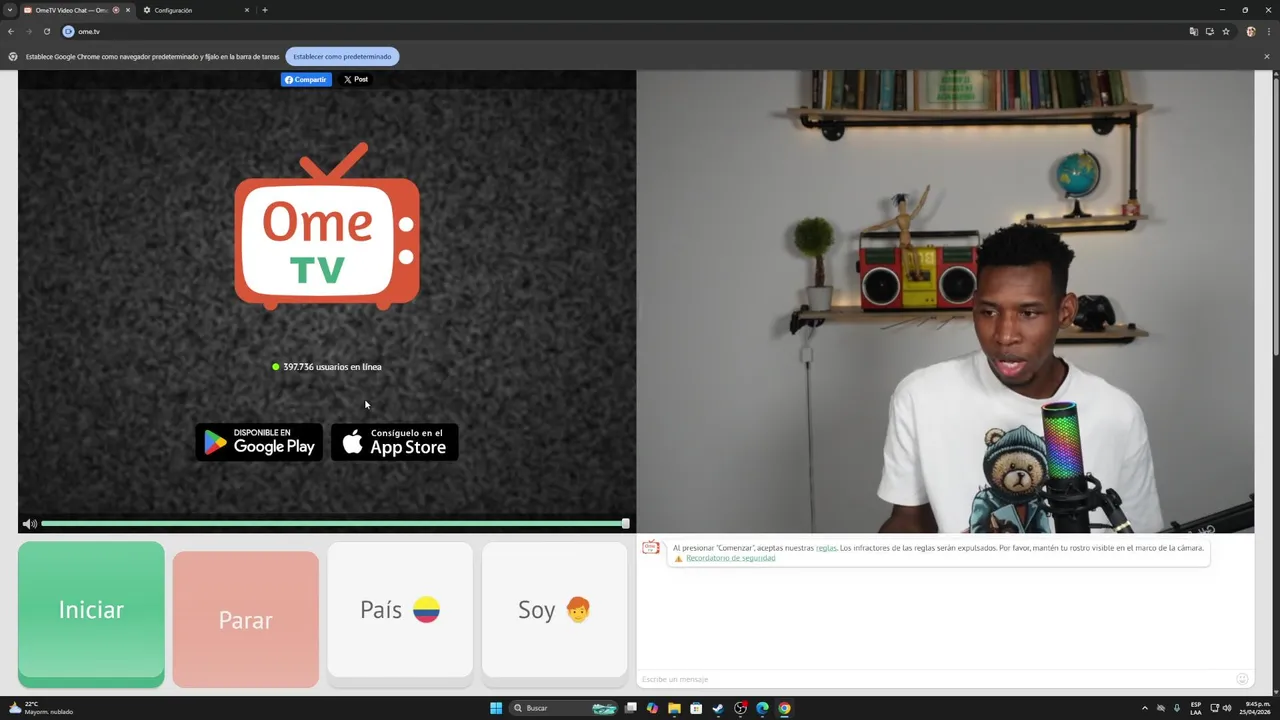The width and height of the screenshot is (1280, 720).
Task: Reload the page
Action: coord(46,31)
